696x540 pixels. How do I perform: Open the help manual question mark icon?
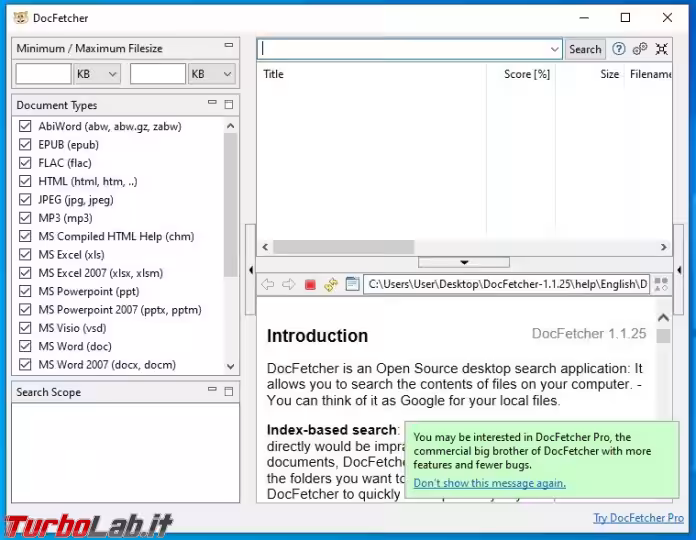(x=619, y=49)
